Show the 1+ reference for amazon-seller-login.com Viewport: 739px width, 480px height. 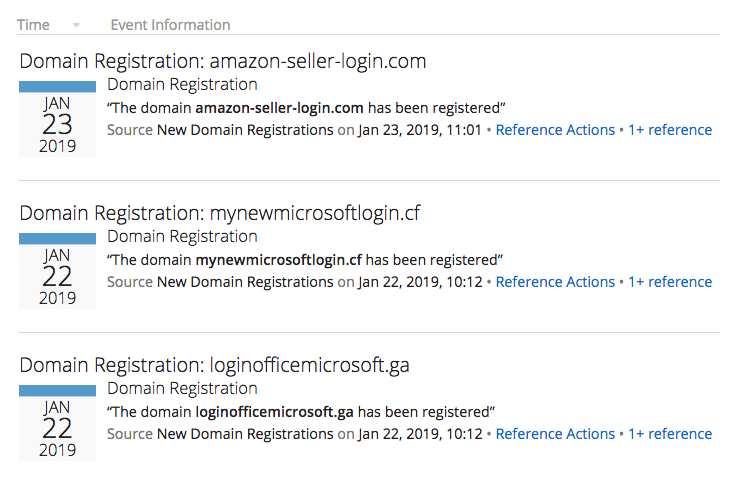669,130
